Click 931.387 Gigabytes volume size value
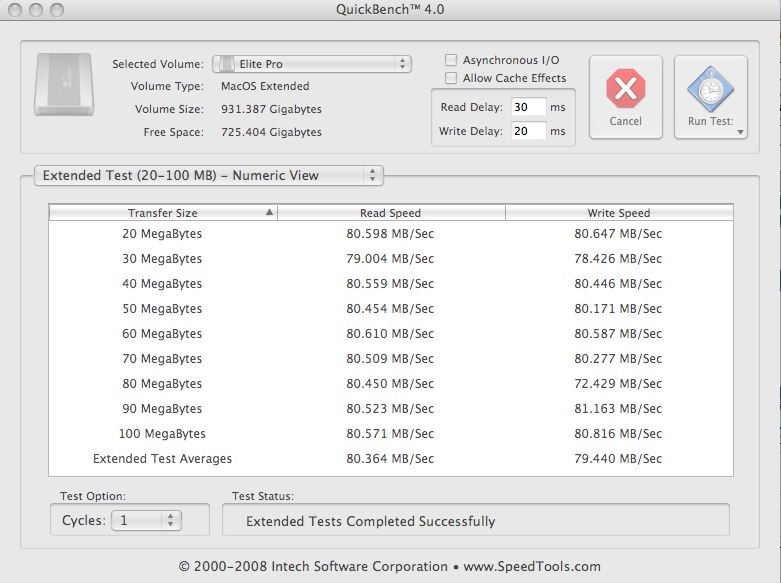This screenshot has width=781, height=583. tap(271, 109)
